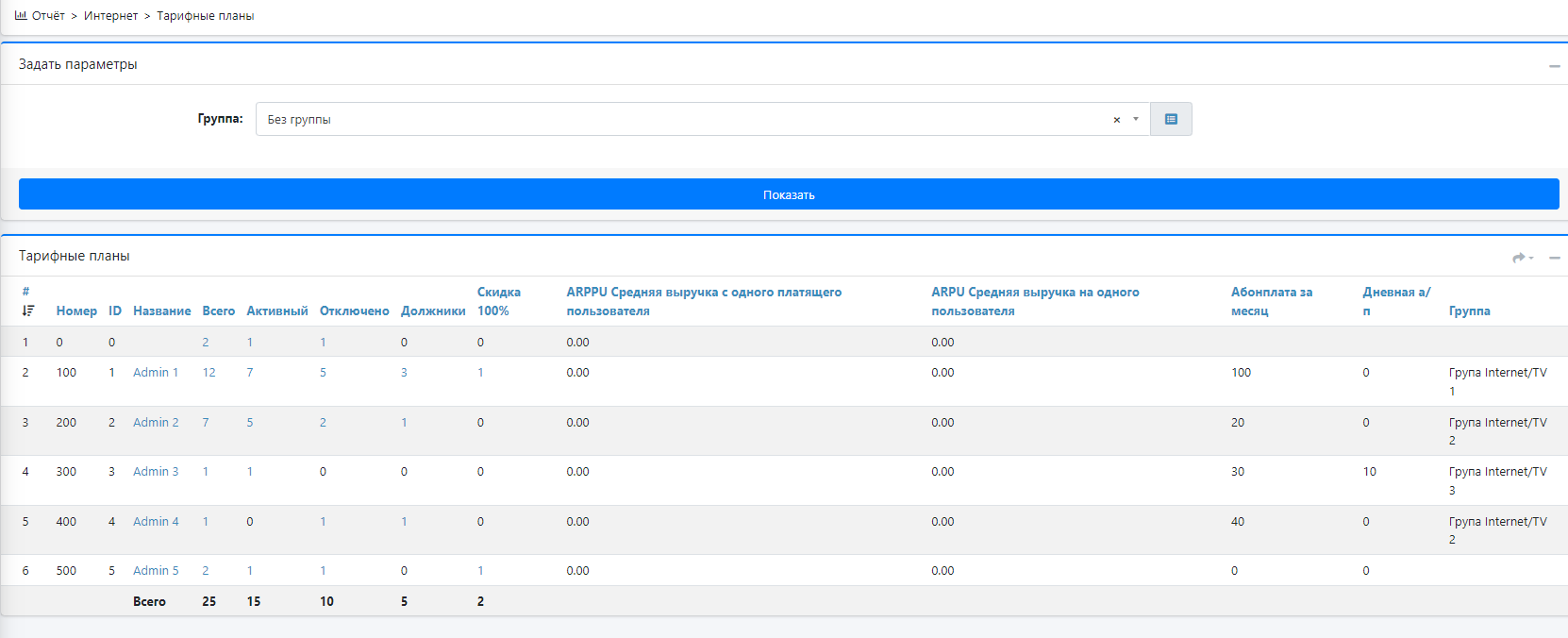
Task: Open the Группа dropdown arrow
Action: coord(1136,119)
